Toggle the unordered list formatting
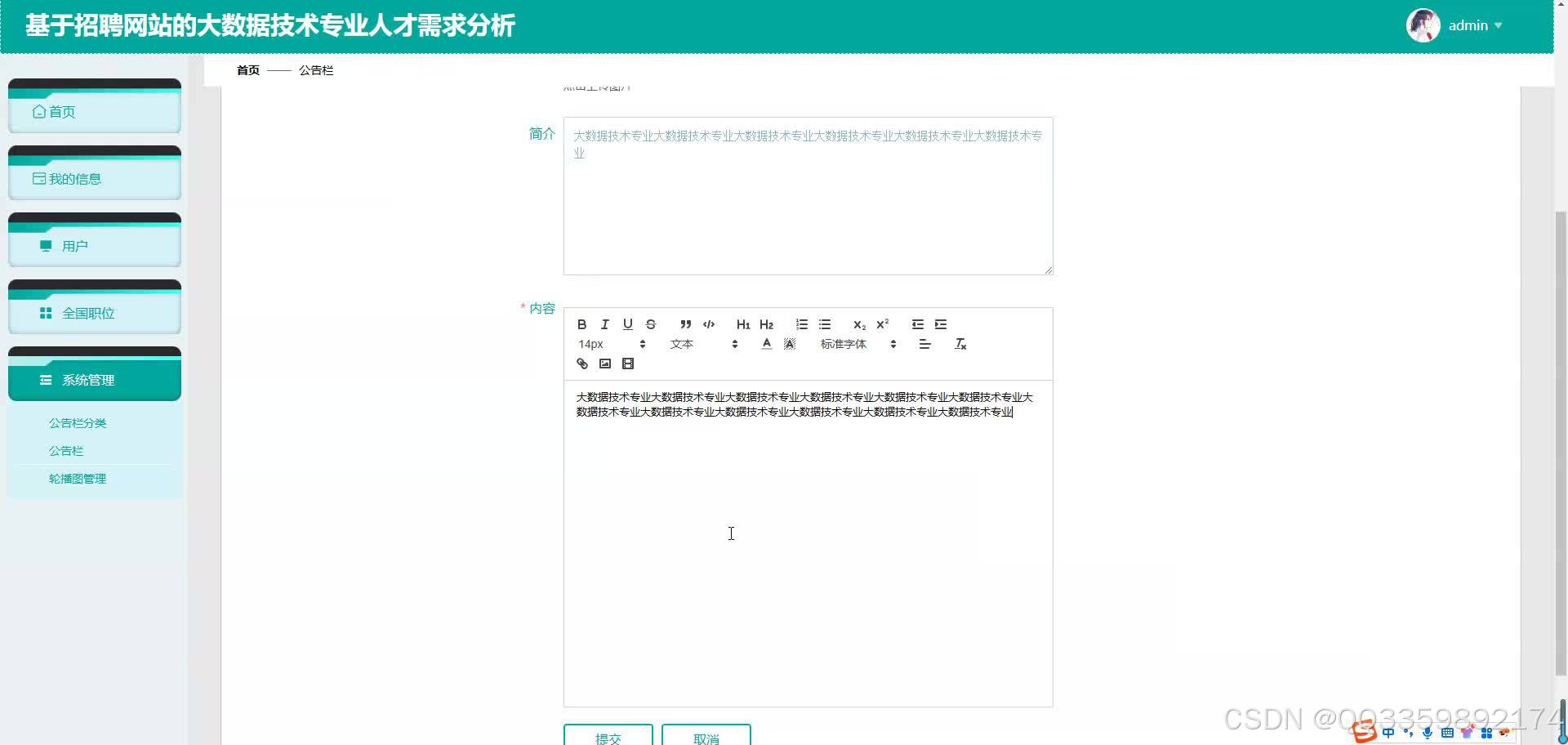 click(825, 324)
